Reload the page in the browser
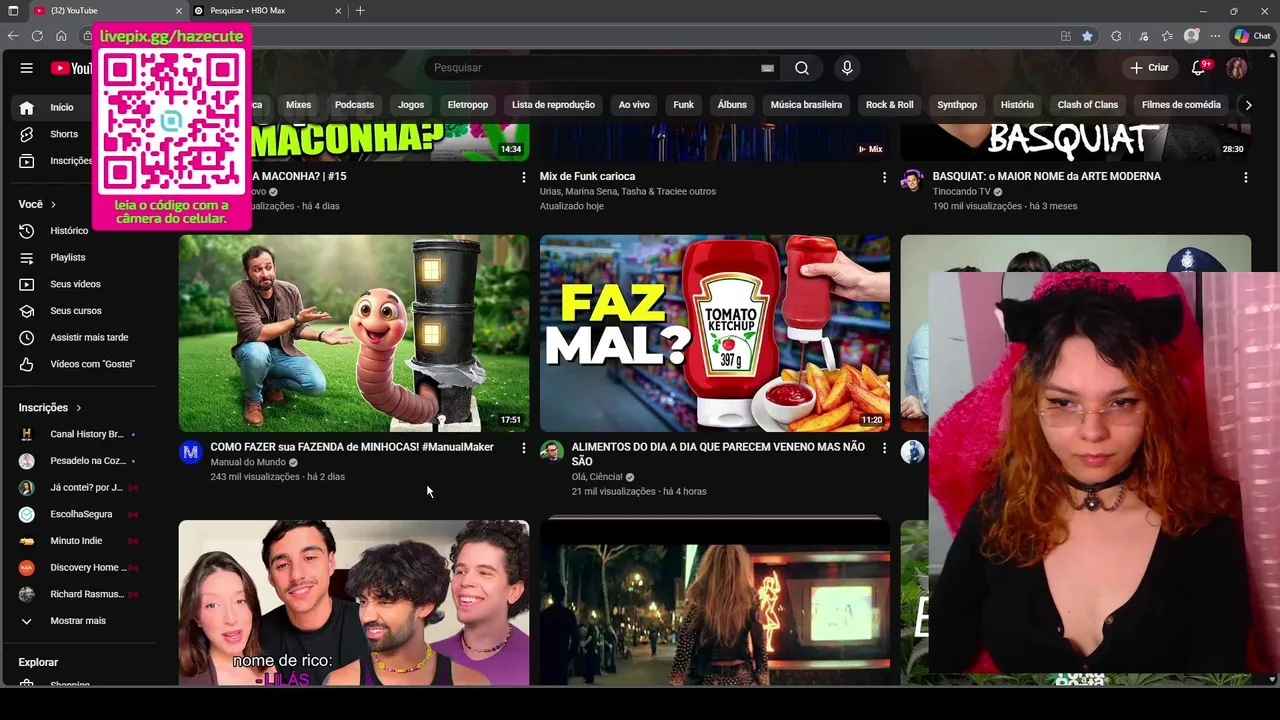Screen dimensions: 1280x720 [x=37, y=36]
